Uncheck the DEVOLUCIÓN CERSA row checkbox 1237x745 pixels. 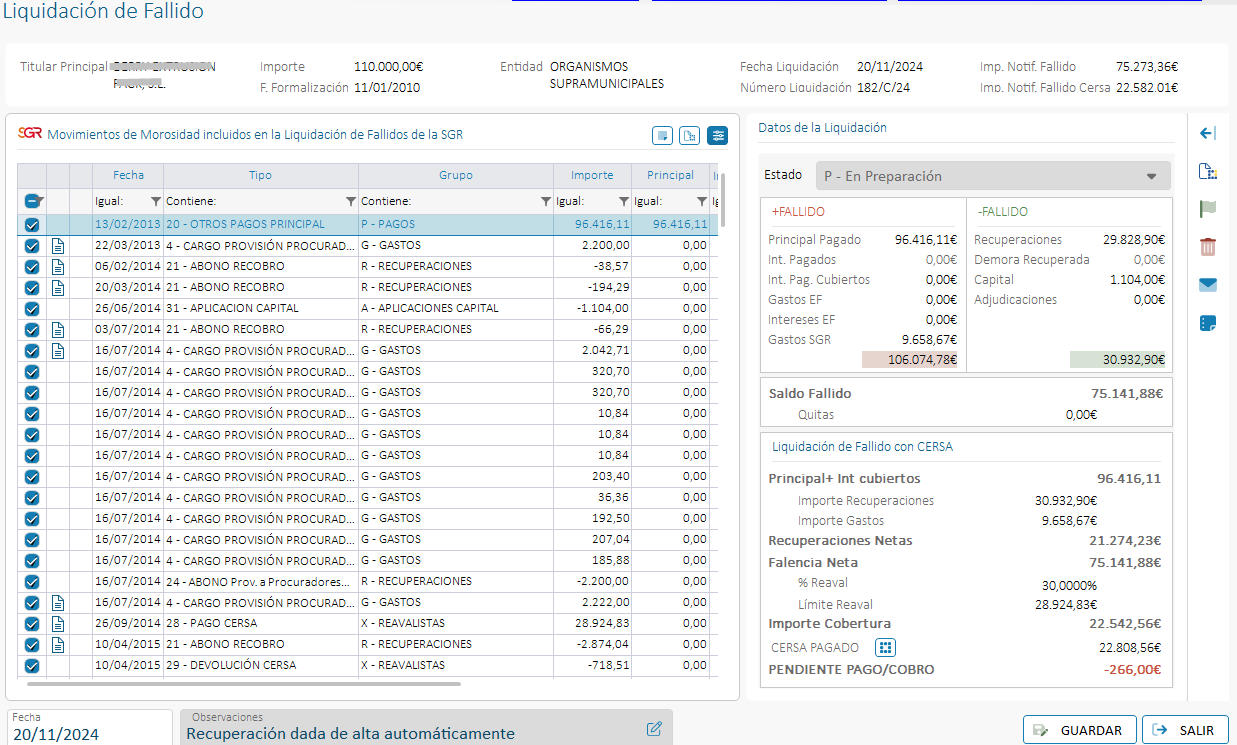click(x=31, y=665)
